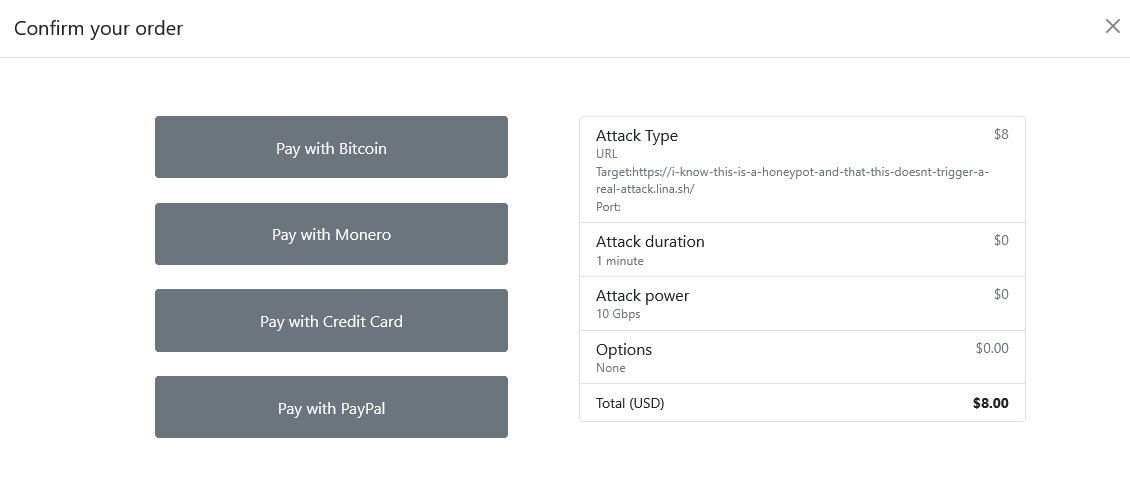The image size is (1130, 481).
Task: Click the $0 price beside Attack power
Action: click(1001, 294)
